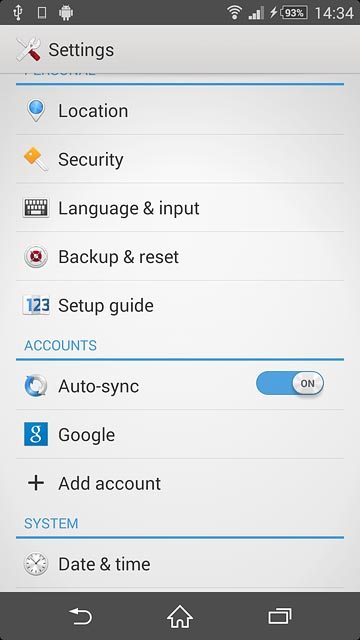Tap the plus icon for Add account
This screenshot has height=640, width=360.
(x=36, y=483)
